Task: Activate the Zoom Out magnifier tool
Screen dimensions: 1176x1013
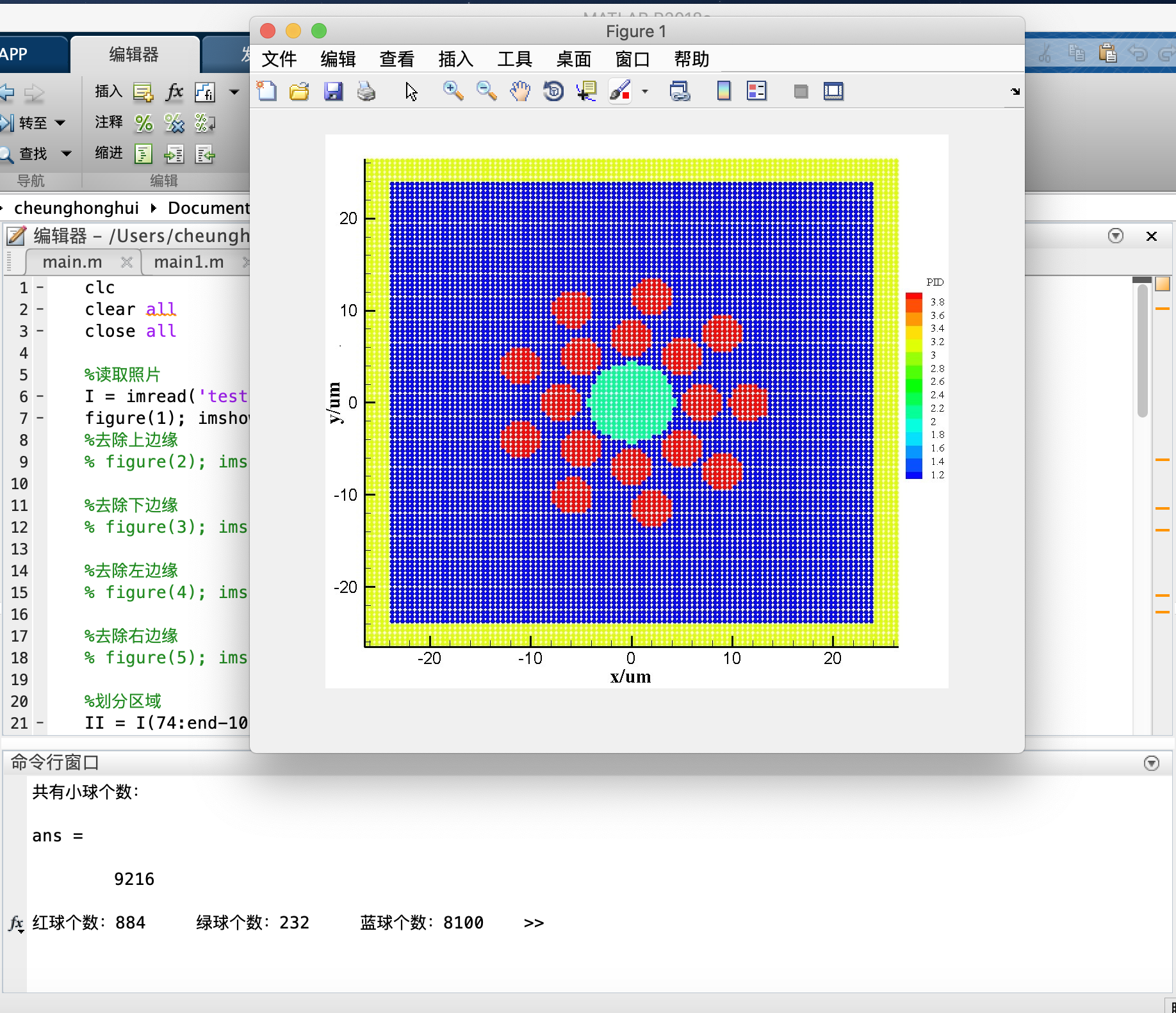Action: (487, 92)
